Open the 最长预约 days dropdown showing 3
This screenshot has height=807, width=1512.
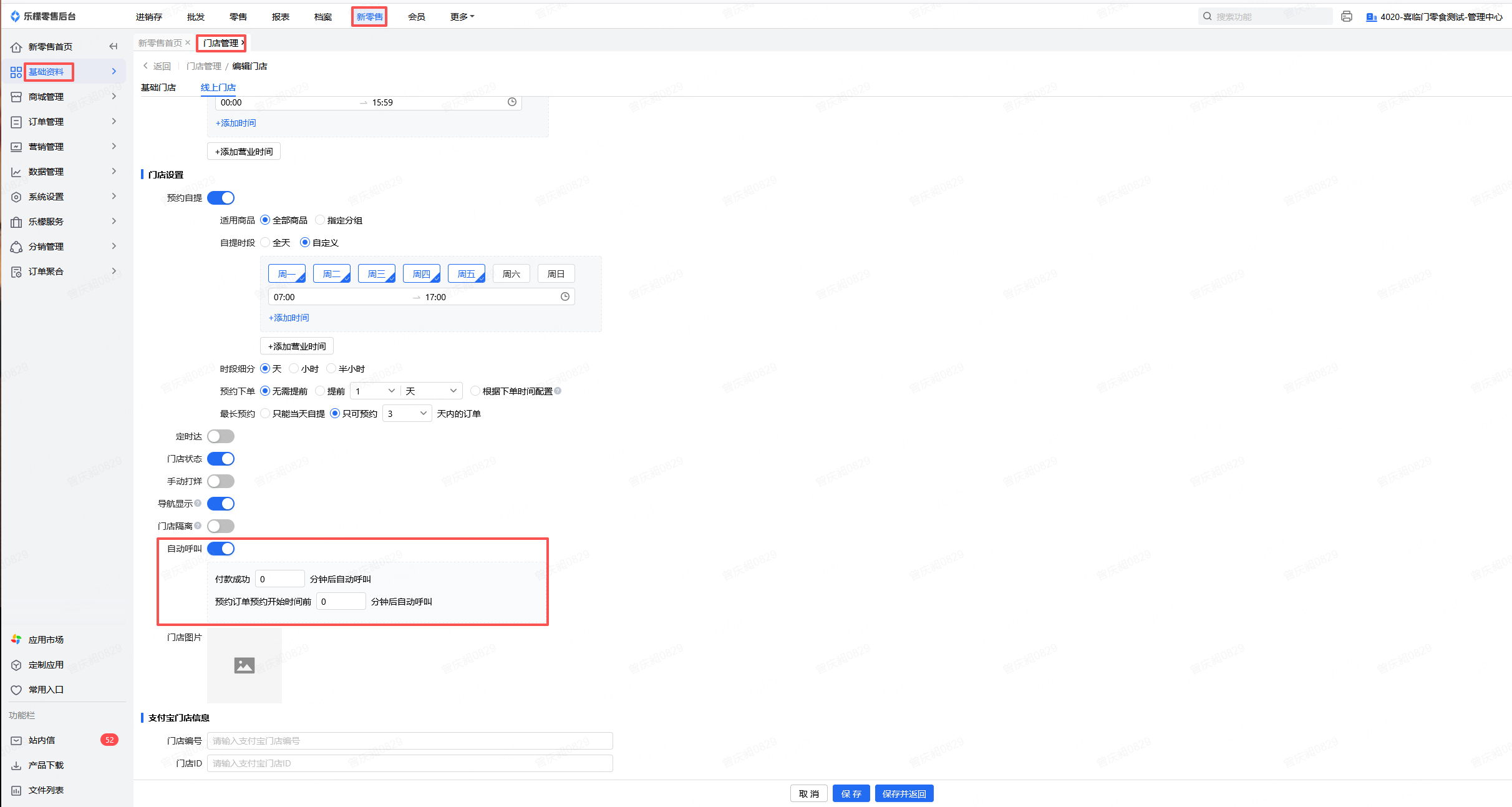point(407,414)
